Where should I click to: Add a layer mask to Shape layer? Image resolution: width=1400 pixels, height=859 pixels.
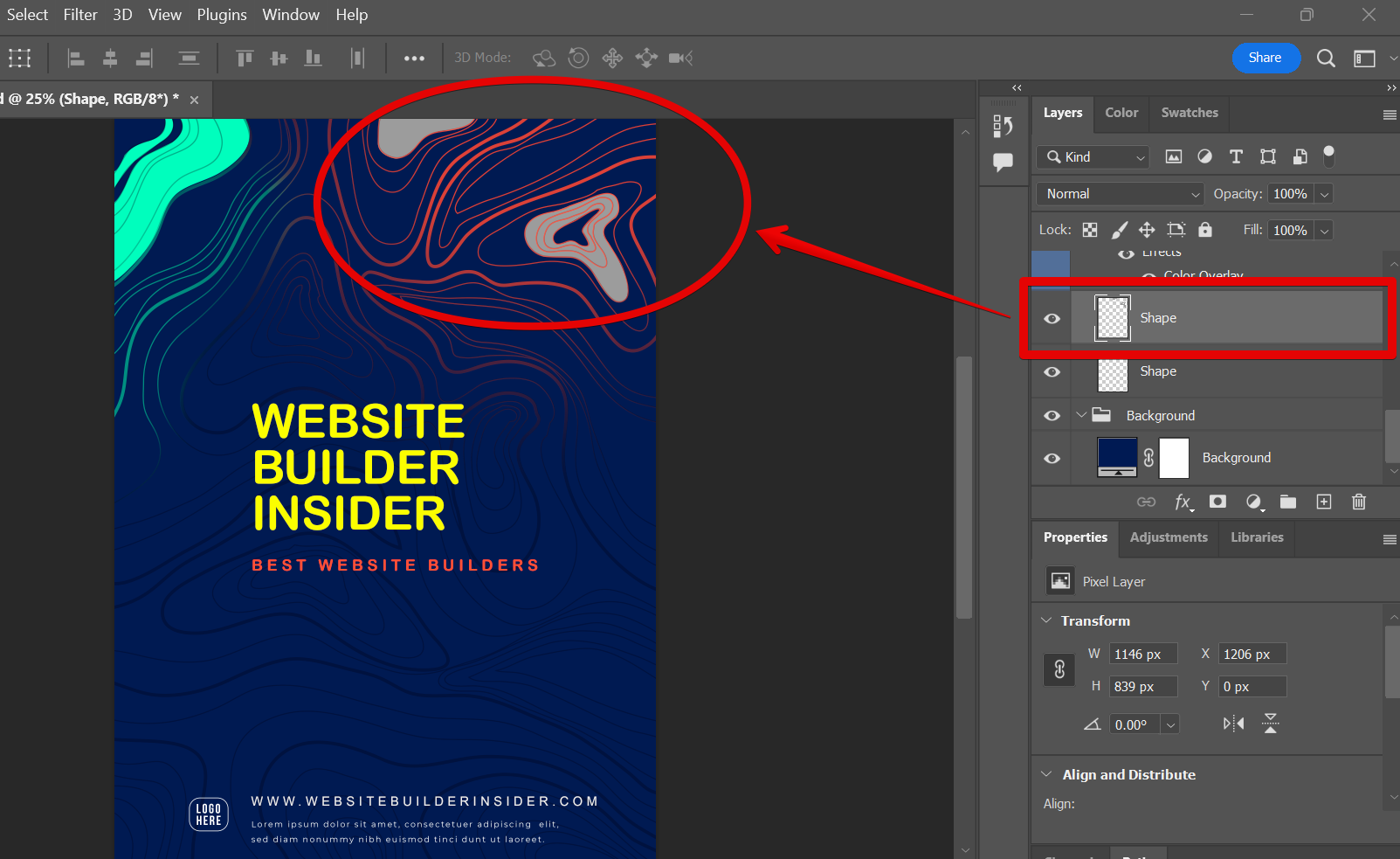pyautogui.click(x=1217, y=502)
